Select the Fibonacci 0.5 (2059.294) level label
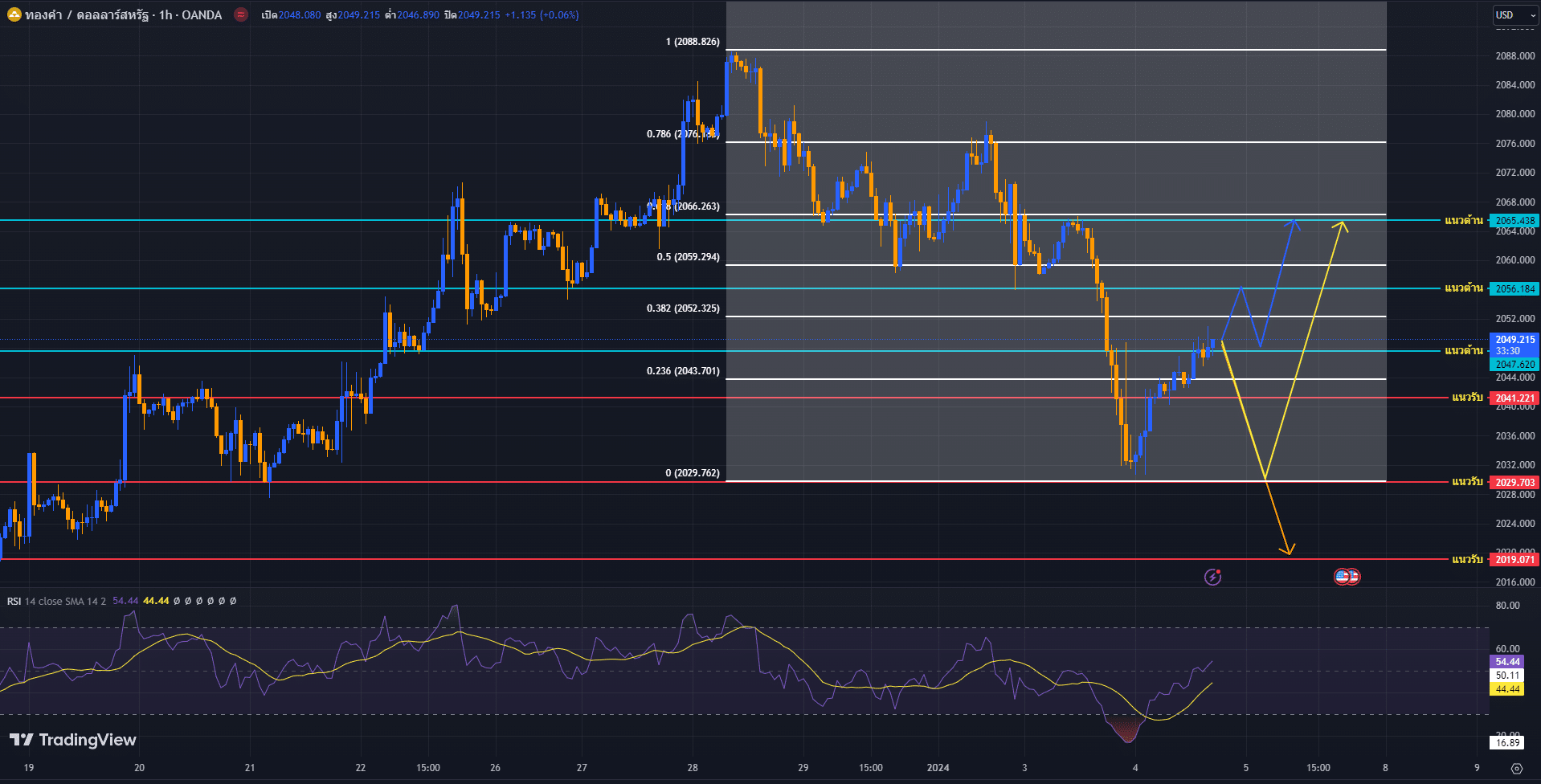 pyautogui.click(x=688, y=257)
